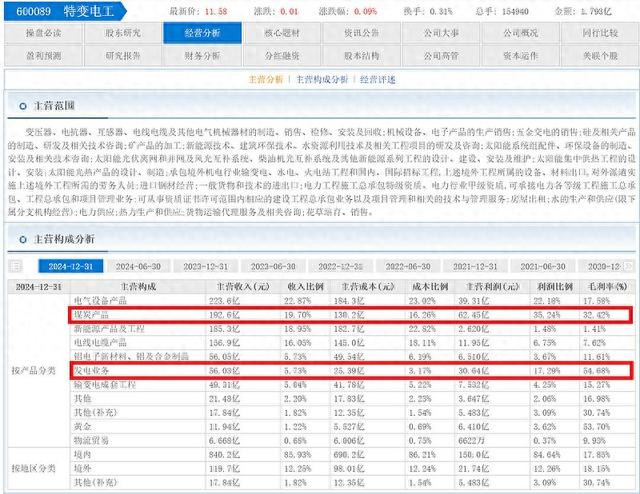Open the 同行比较 tab

(600, 33)
